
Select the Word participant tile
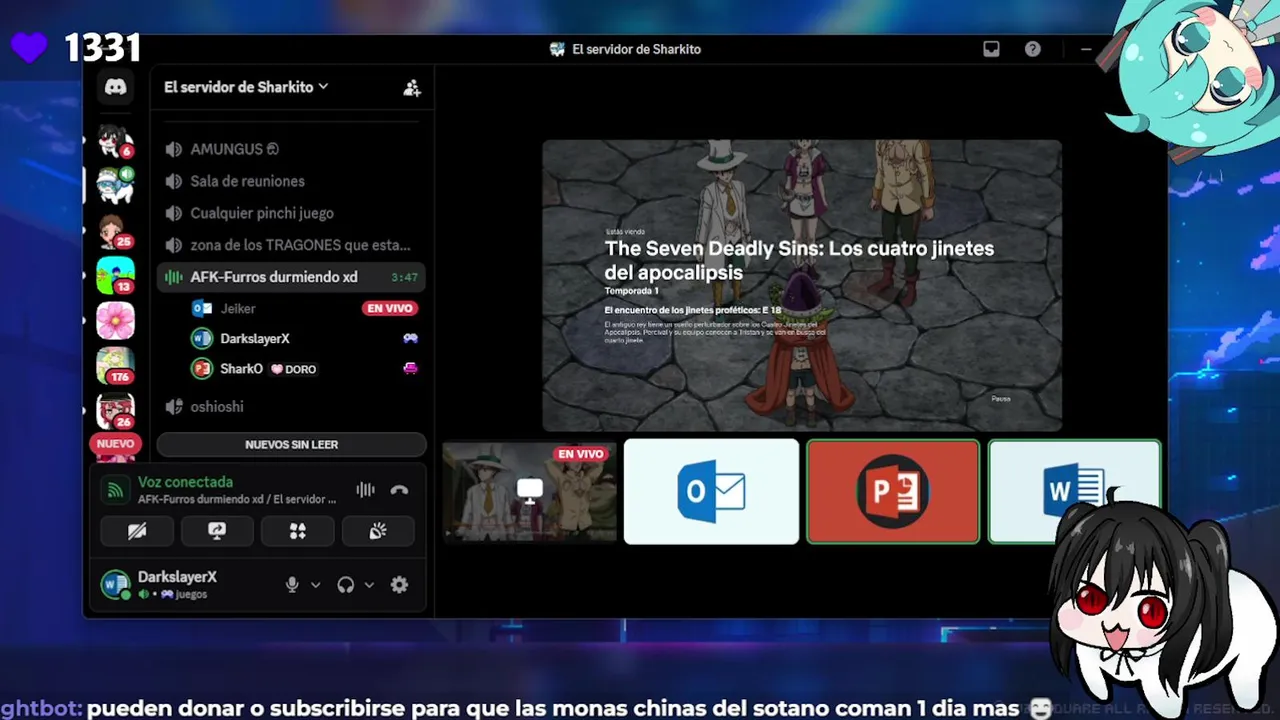tap(1074, 491)
